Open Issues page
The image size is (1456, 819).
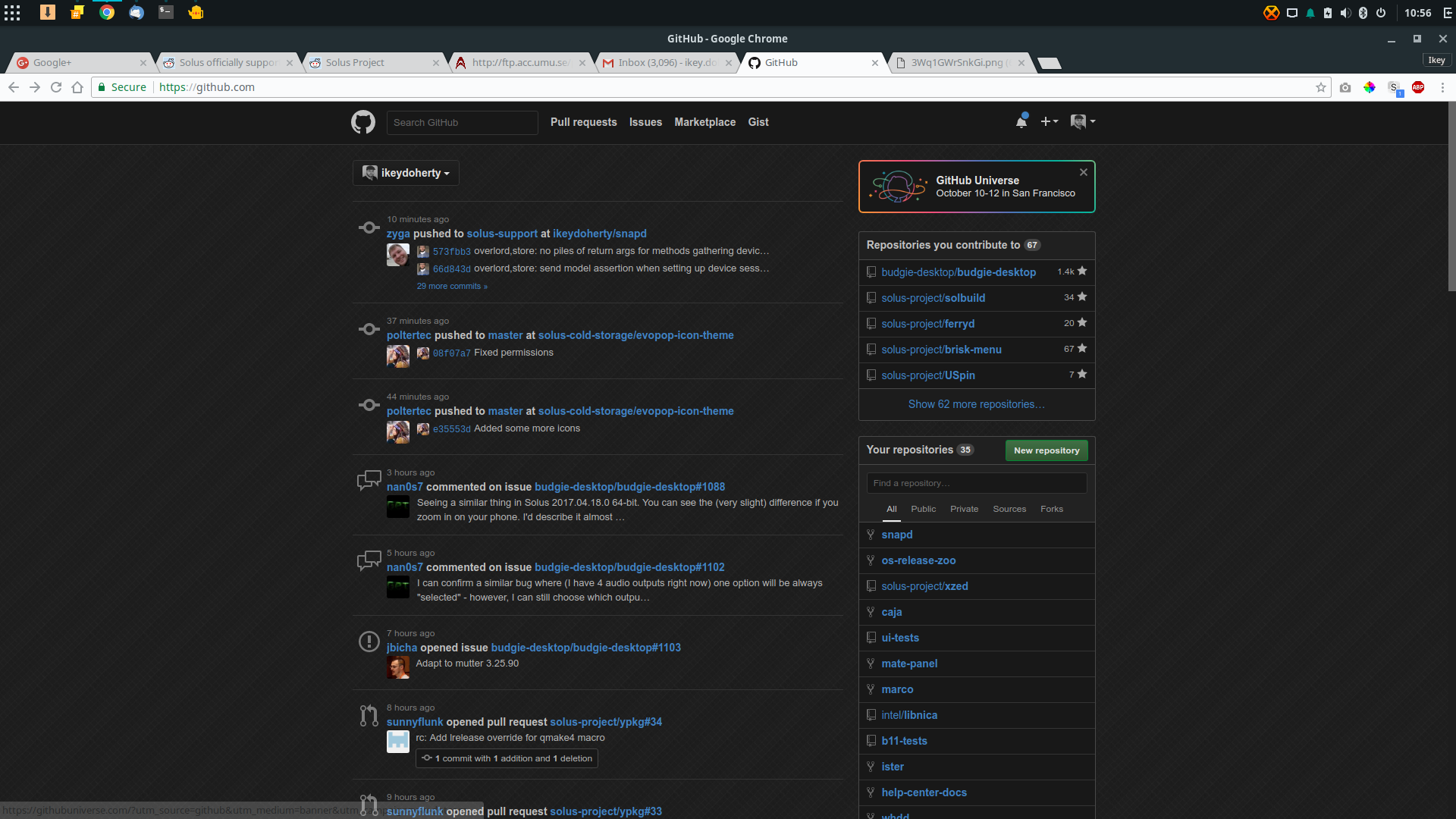(645, 122)
